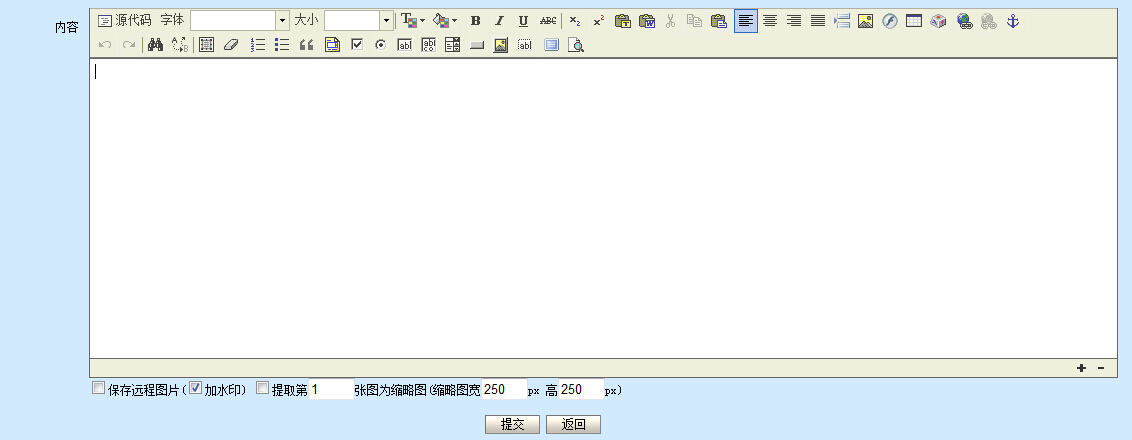Center-align the text
Viewport: 1132px width, 440px height.
(x=770, y=21)
